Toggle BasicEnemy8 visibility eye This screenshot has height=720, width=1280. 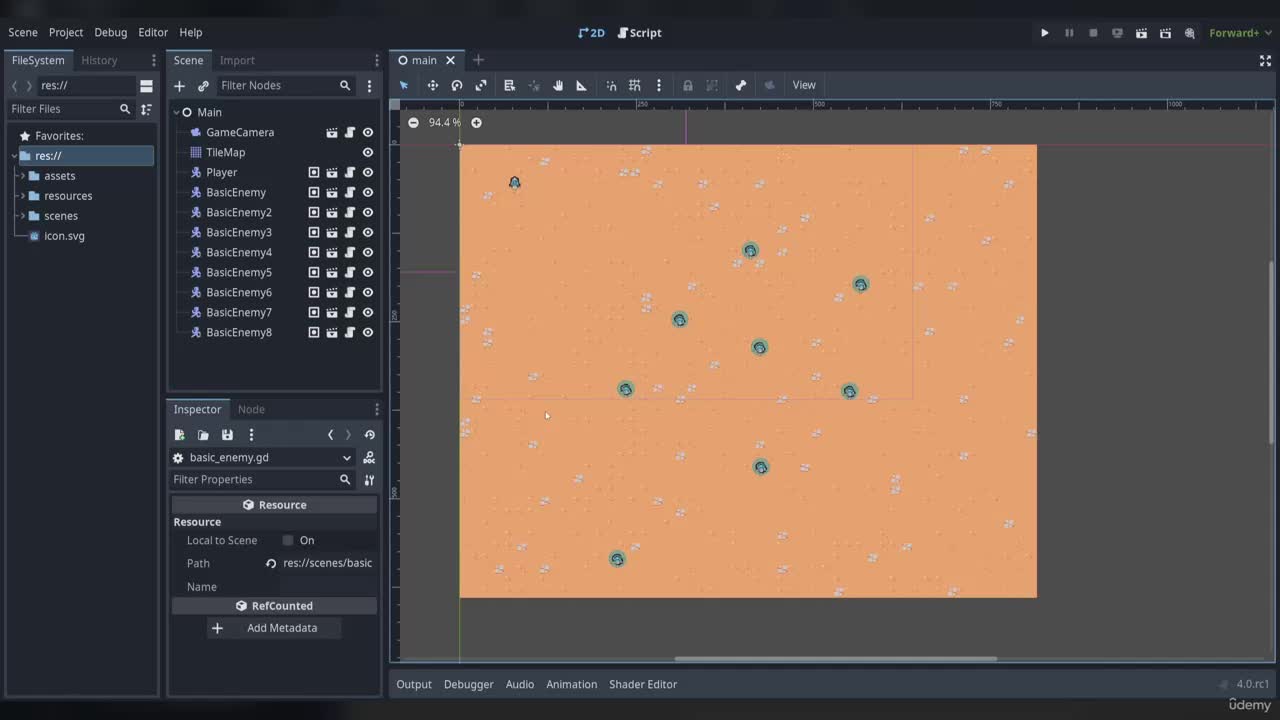[368, 332]
